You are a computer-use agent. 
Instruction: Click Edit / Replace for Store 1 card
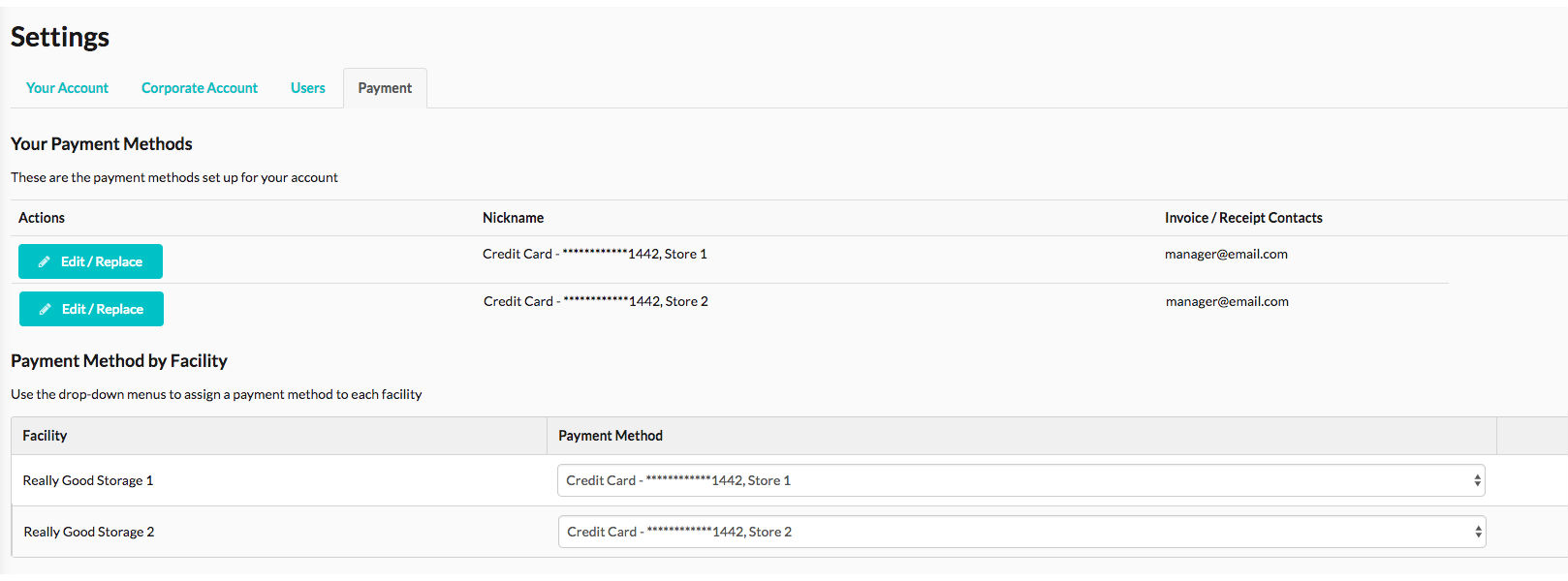click(x=90, y=261)
